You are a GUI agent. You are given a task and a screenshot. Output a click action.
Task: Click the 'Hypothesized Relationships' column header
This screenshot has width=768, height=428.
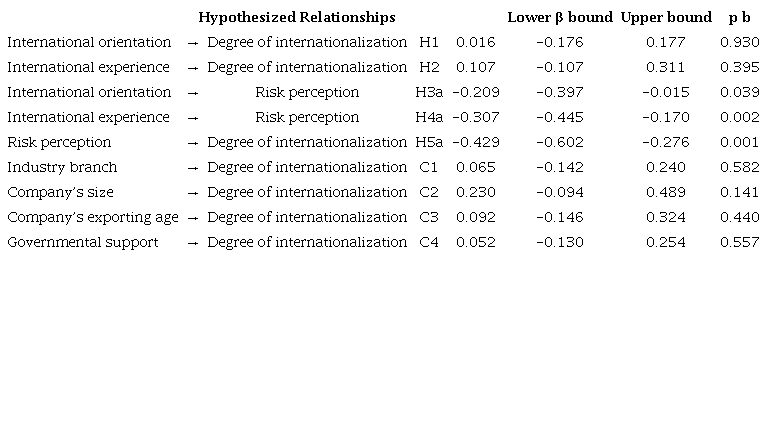(x=296, y=17)
